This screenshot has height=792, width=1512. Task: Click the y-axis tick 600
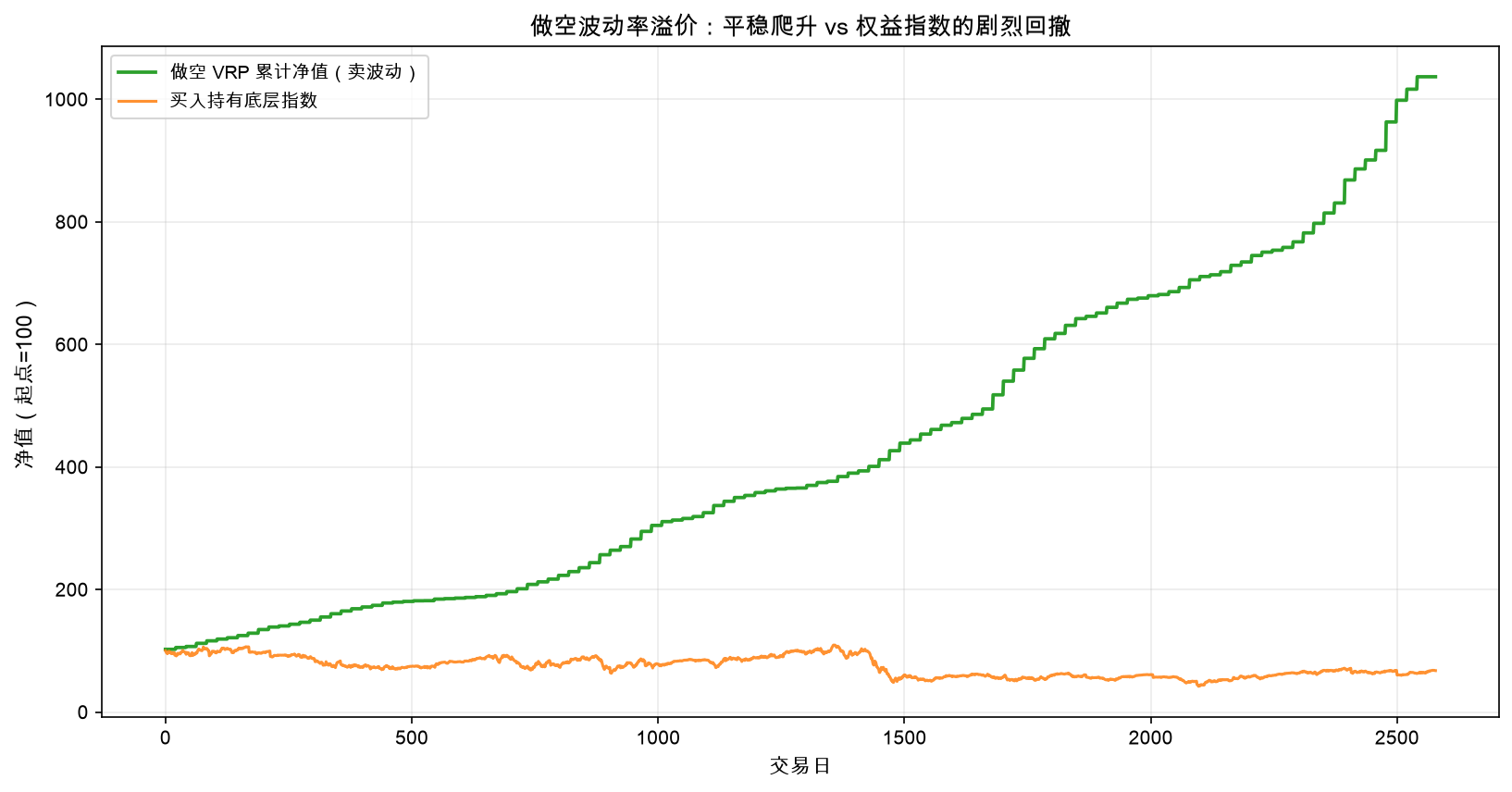[72, 345]
